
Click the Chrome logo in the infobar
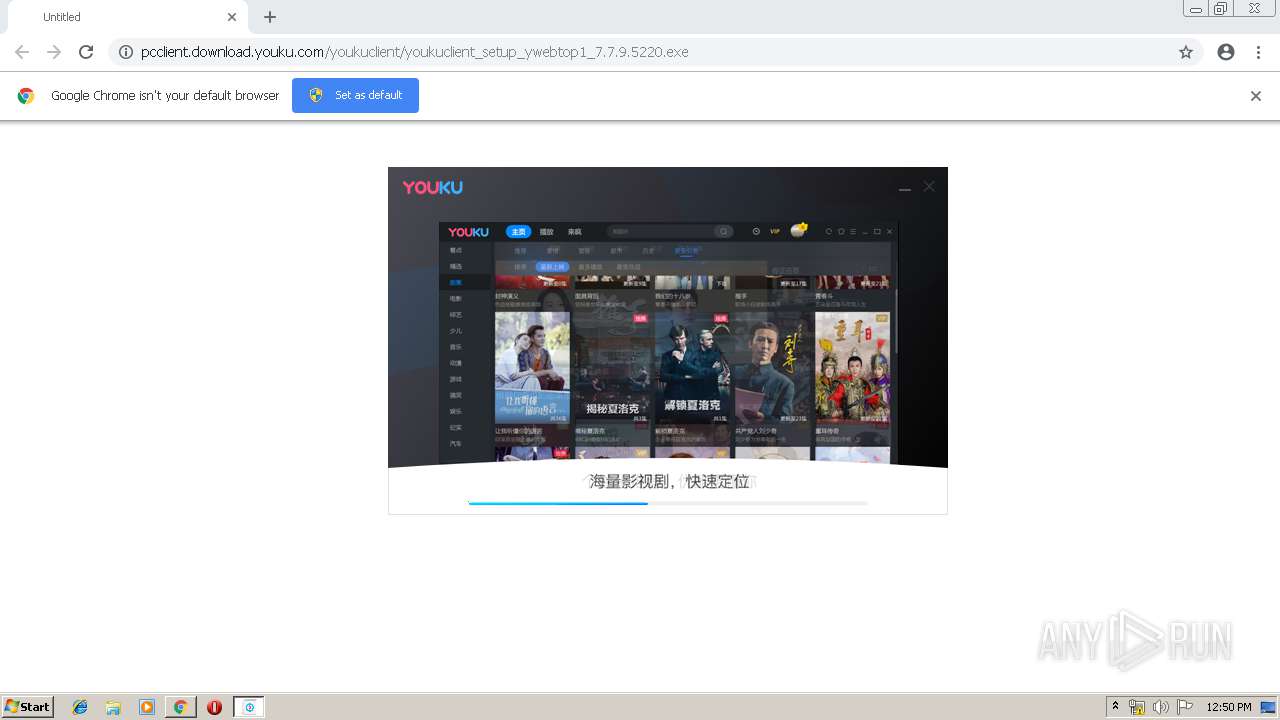pos(26,96)
